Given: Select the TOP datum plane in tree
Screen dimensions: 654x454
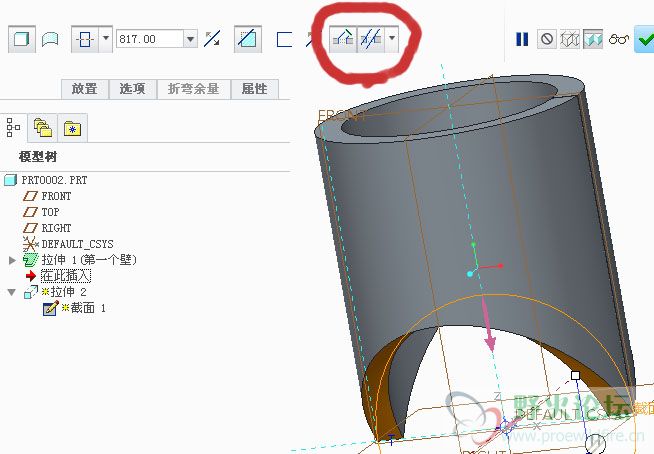Looking at the screenshot, I should pyautogui.click(x=50, y=212).
